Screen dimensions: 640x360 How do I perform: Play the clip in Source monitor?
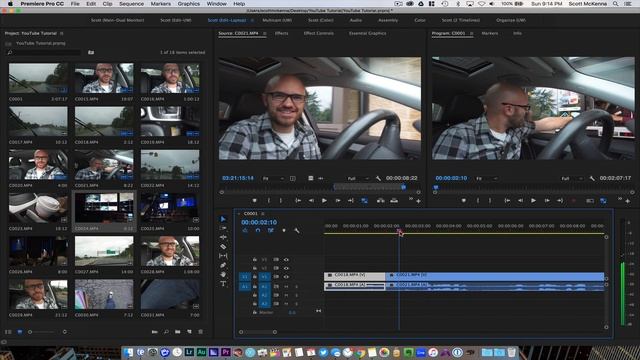[x=324, y=200]
